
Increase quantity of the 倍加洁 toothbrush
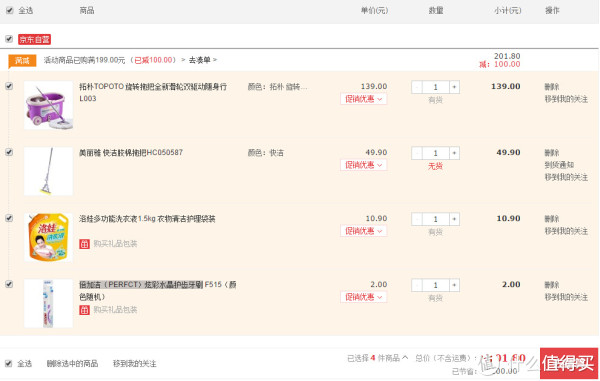coord(454,285)
